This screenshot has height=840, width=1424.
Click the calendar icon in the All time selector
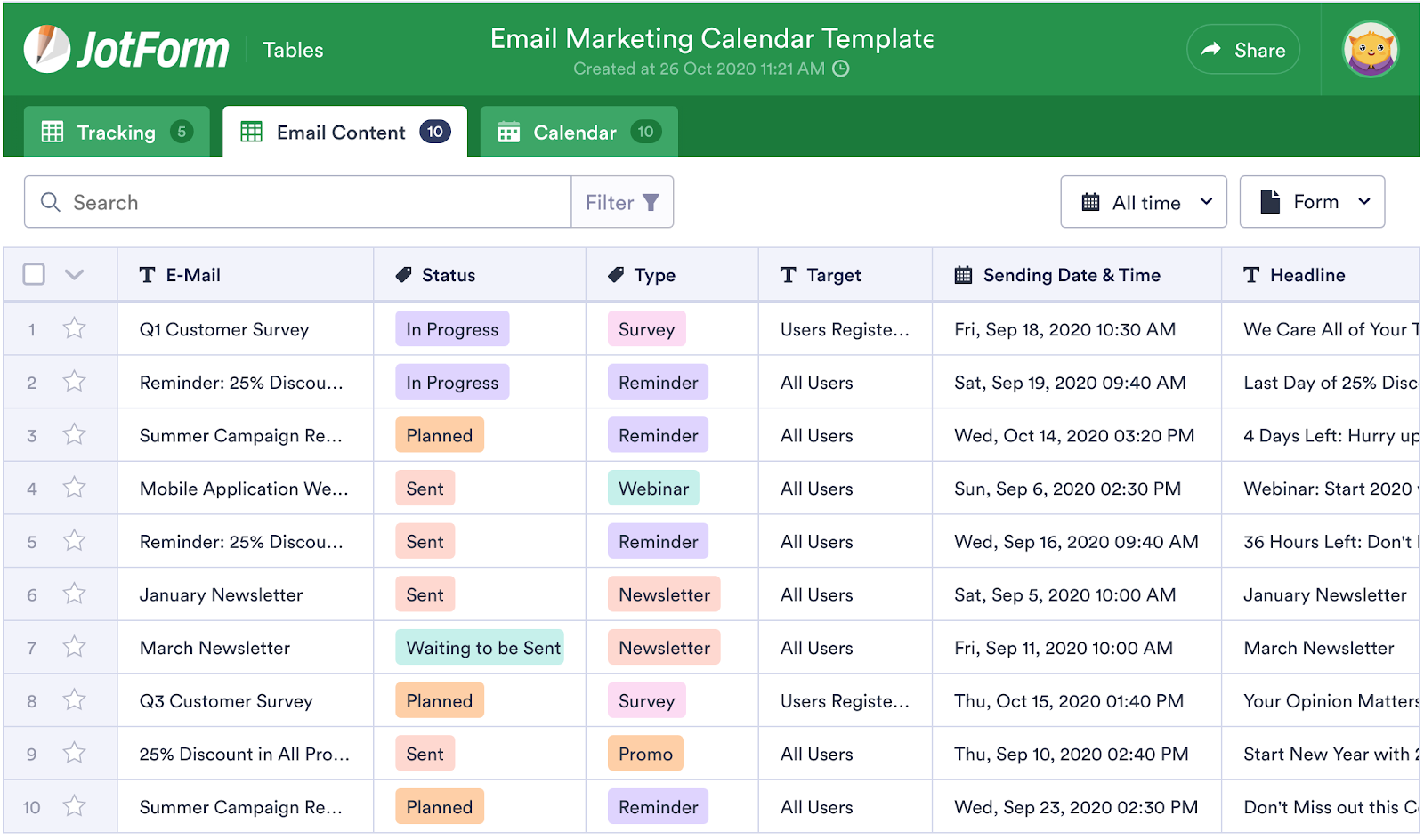1091,202
